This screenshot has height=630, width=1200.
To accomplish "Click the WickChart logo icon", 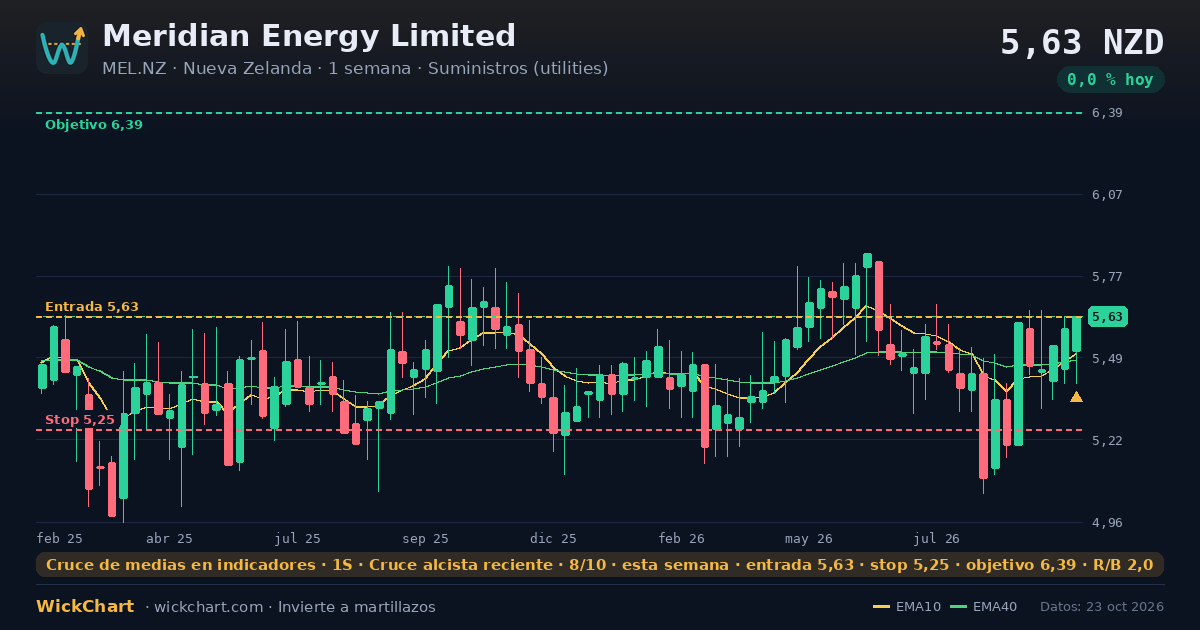I will click(62, 48).
